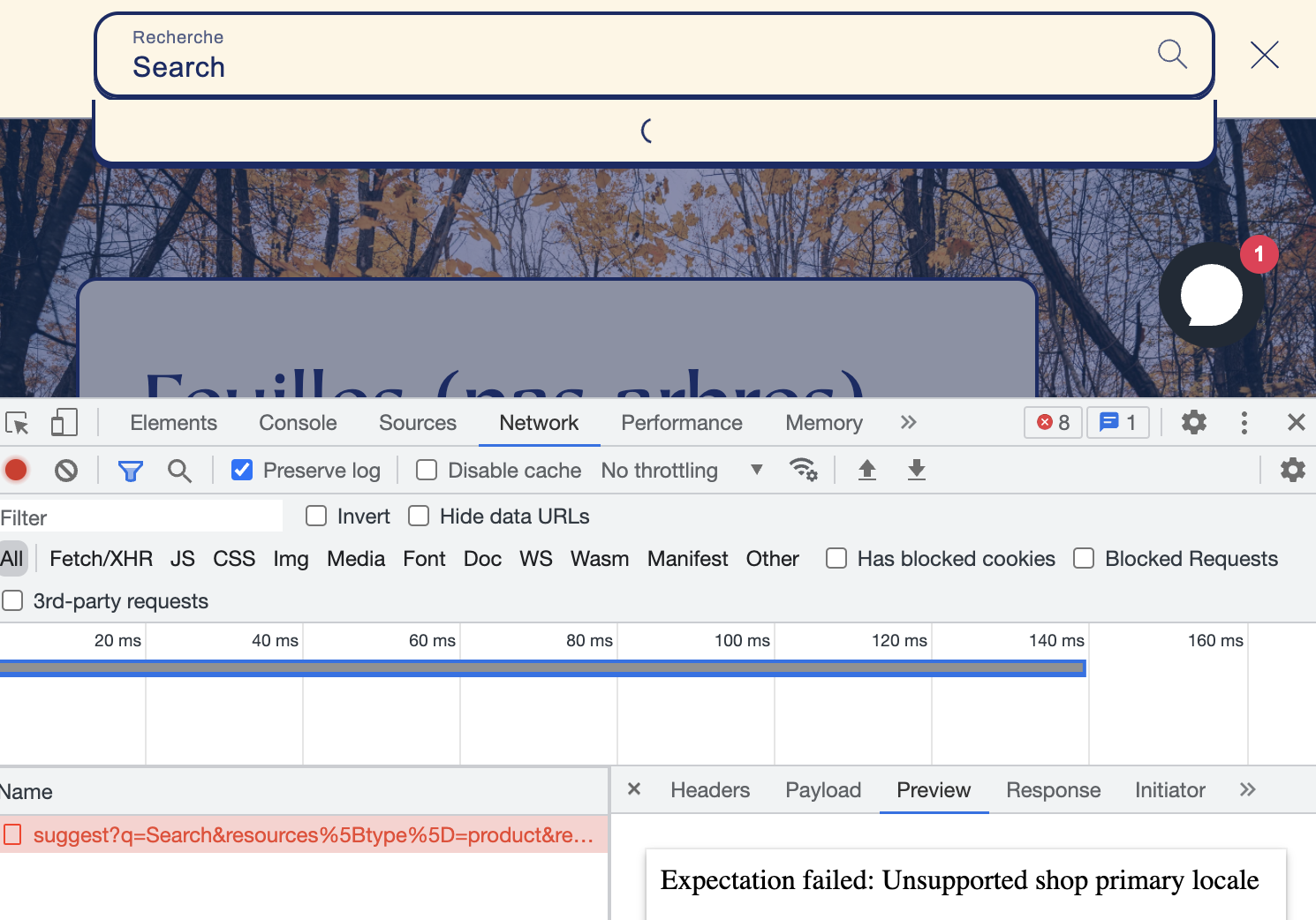Stop recording network log
The width and height of the screenshot is (1316, 920).
(16, 470)
